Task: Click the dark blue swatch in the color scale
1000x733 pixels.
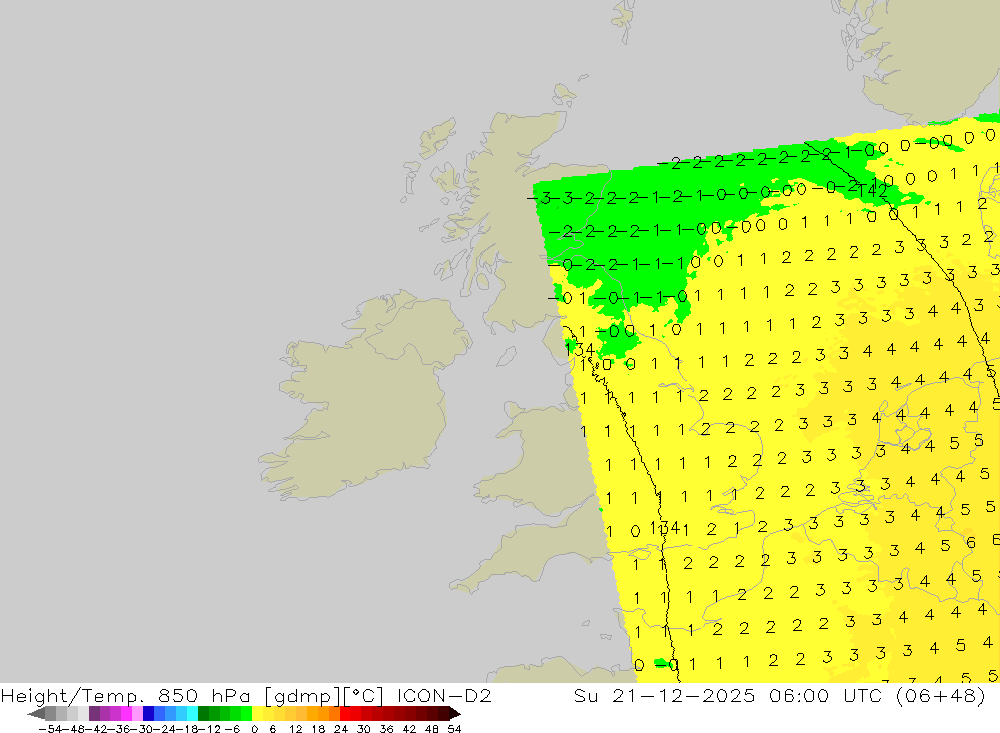Action: 149,714
